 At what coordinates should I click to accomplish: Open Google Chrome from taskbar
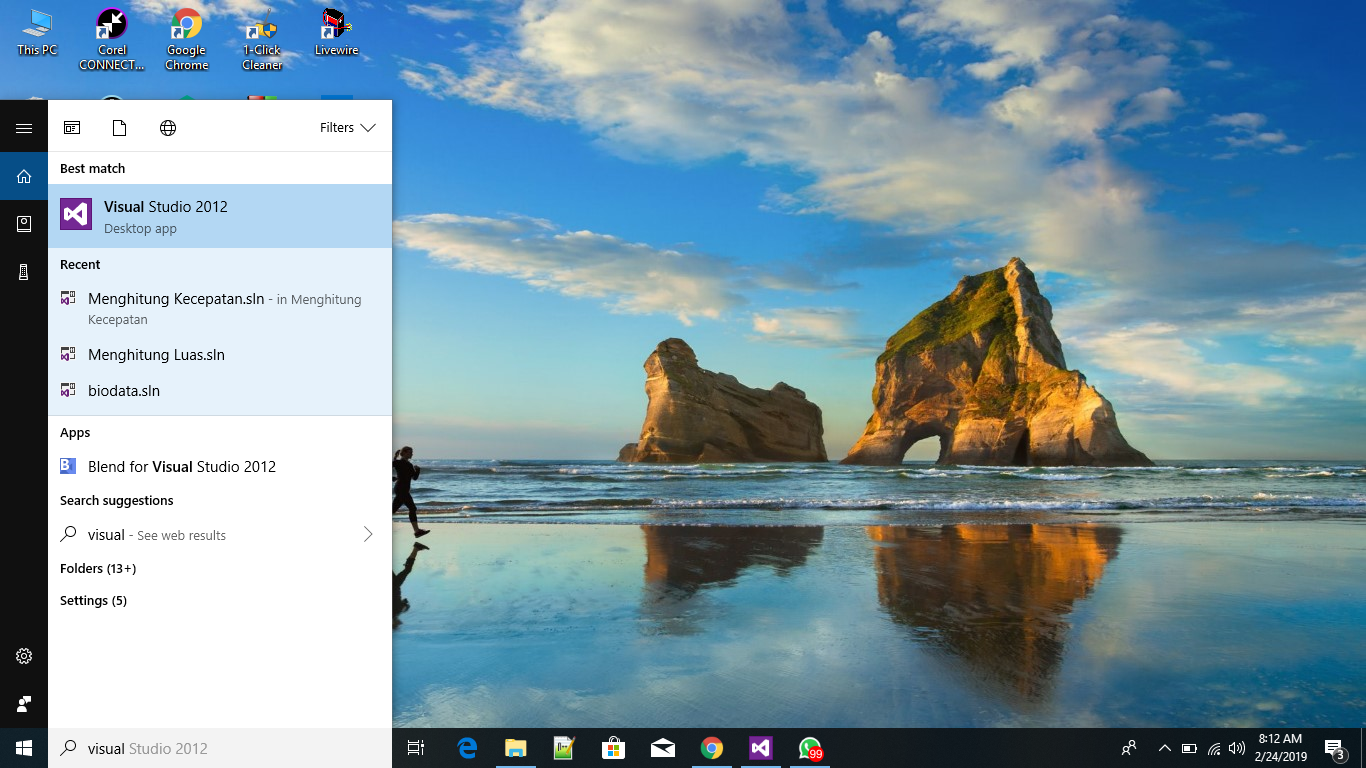coord(711,748)
